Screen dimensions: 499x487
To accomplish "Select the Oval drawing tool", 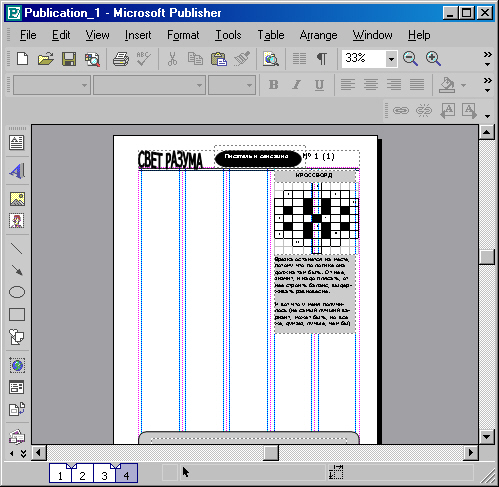I will click(x=17, y=292).
